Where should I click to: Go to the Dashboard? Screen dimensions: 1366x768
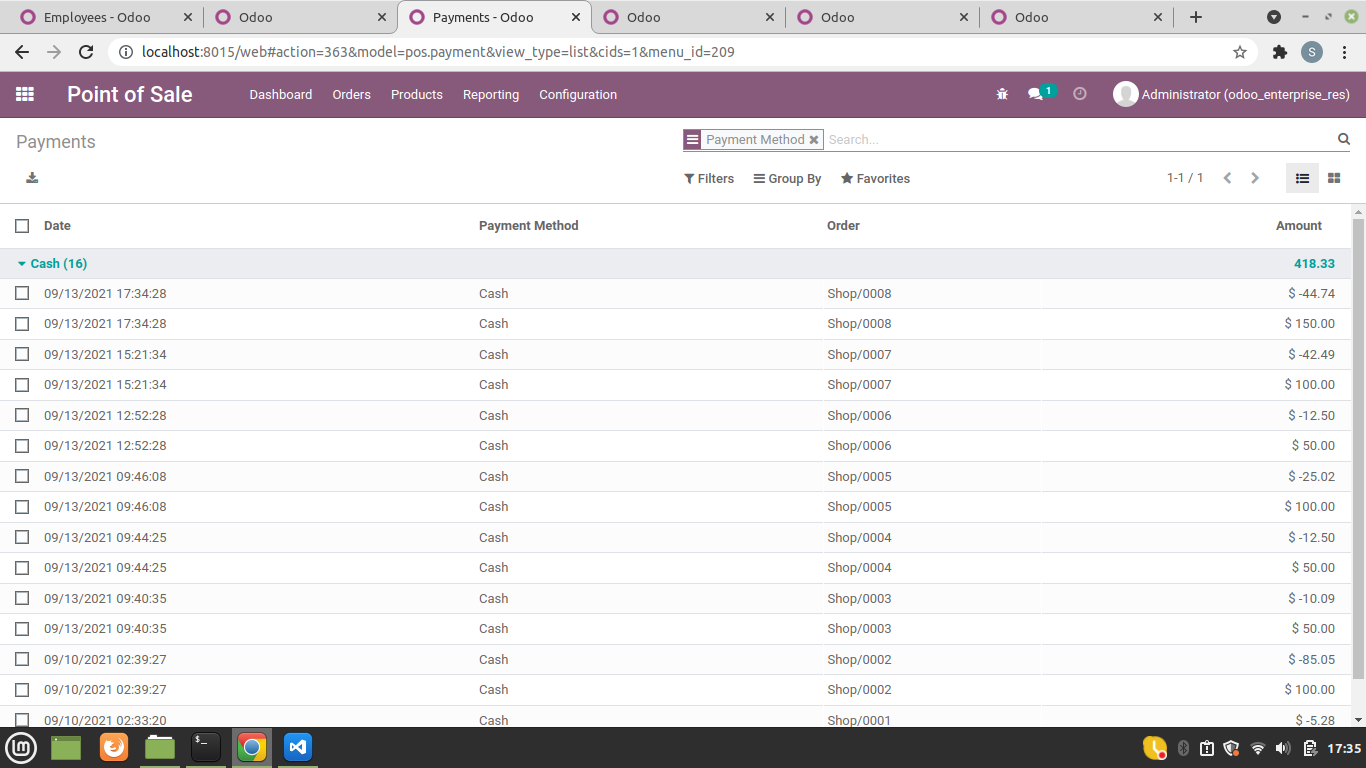281,94
